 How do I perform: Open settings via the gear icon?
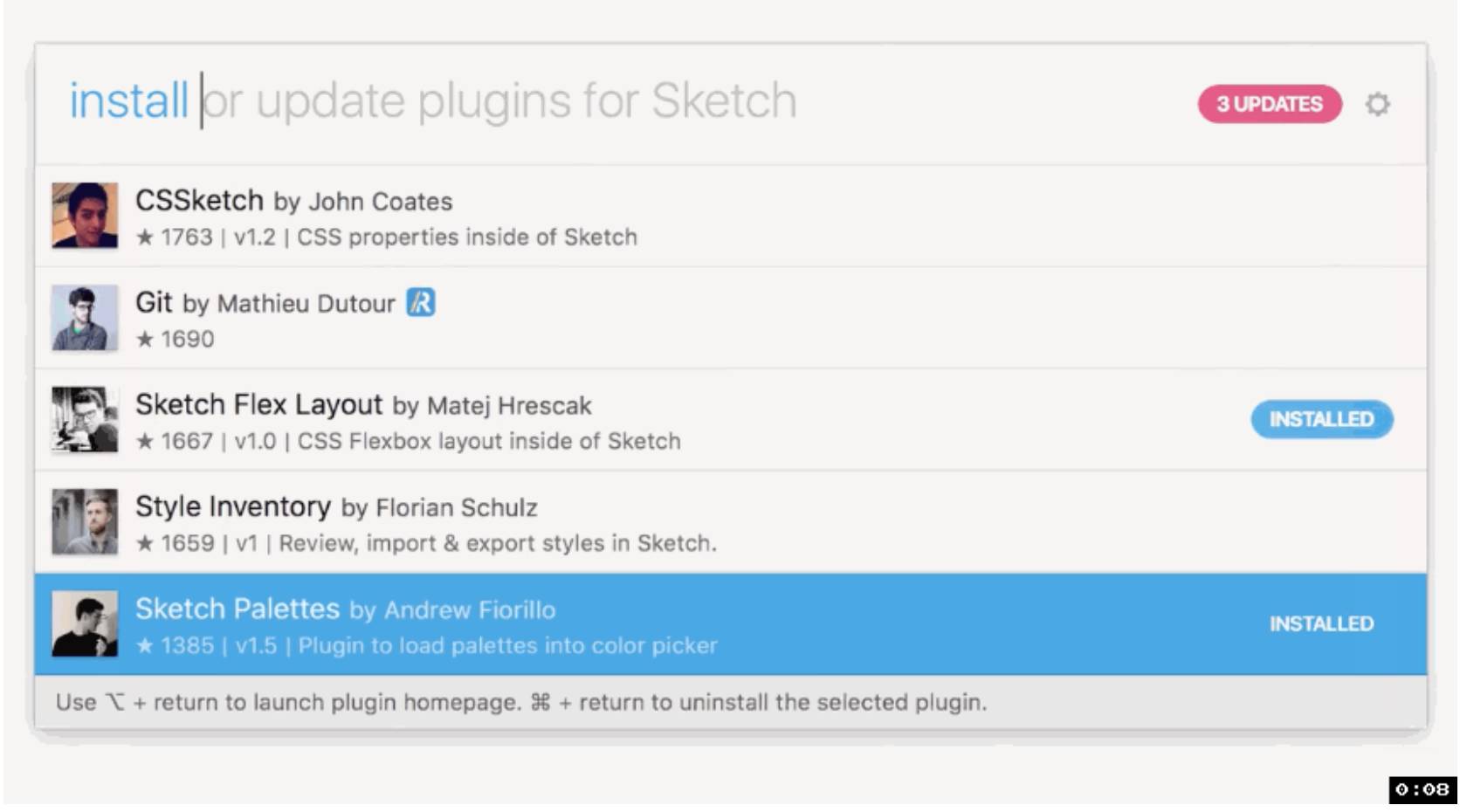coord(1377,104)
